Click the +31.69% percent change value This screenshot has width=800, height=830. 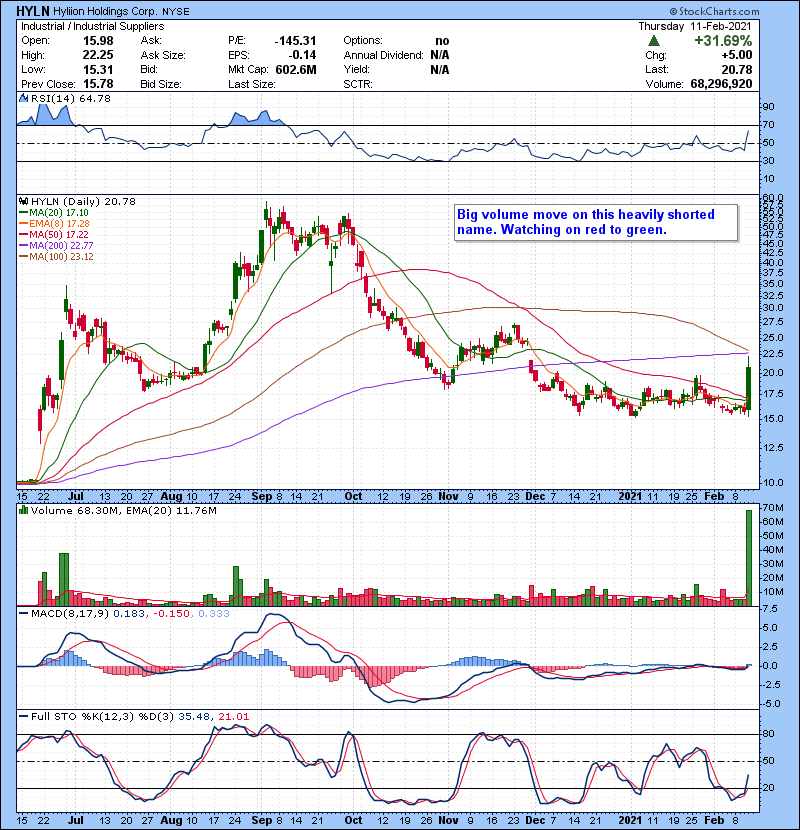723,41
